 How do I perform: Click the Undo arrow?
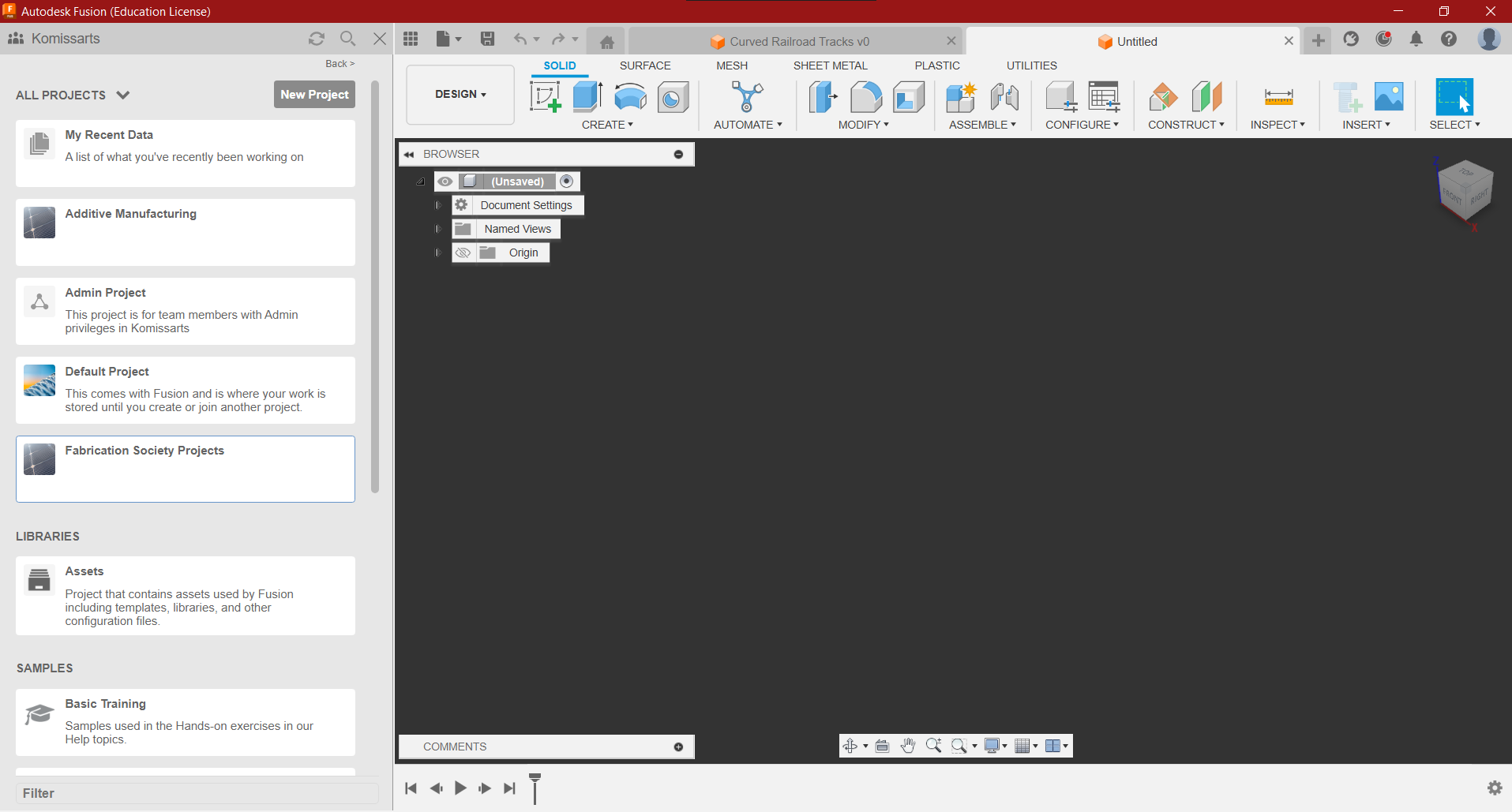click(x=520, y=39)
